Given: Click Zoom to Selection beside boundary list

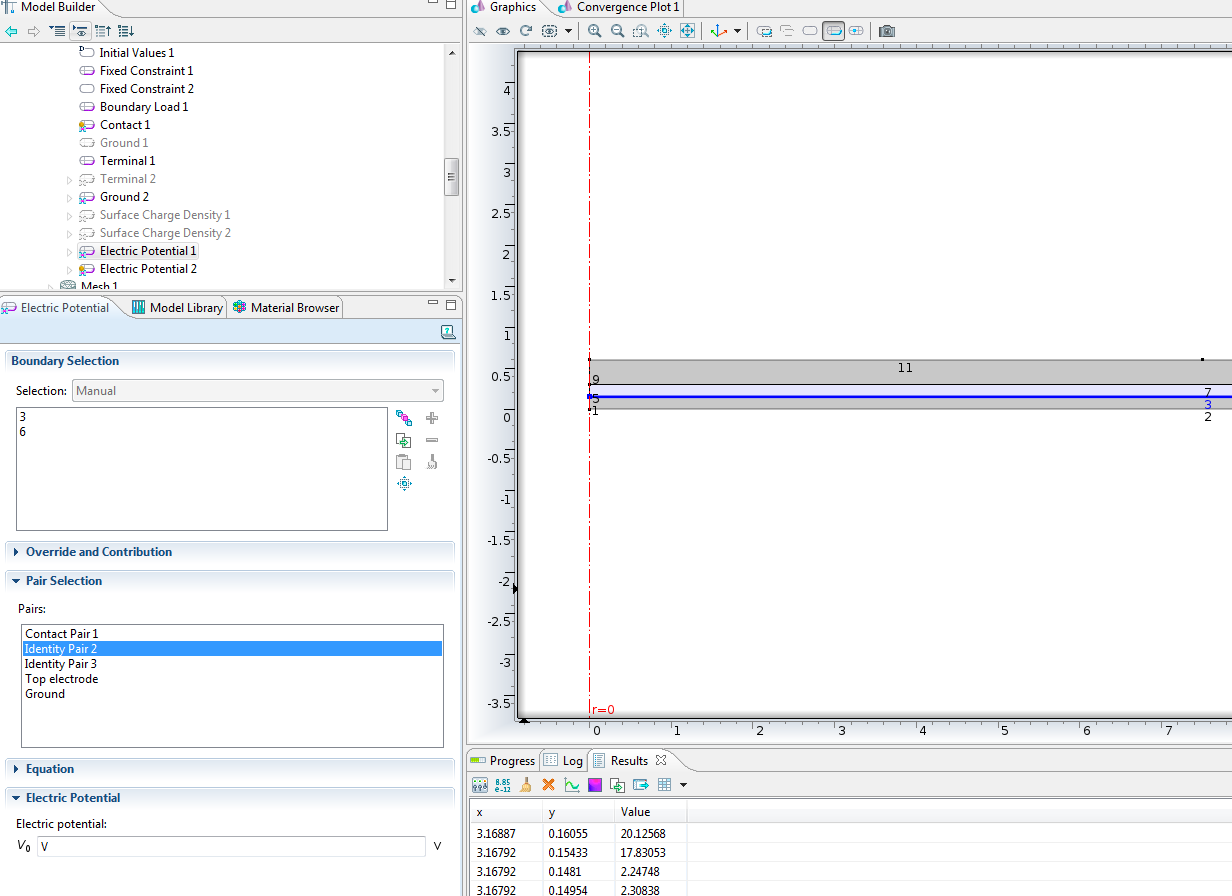Looking at the screenshot, I should pyautogui.click(x=404, y=484).
